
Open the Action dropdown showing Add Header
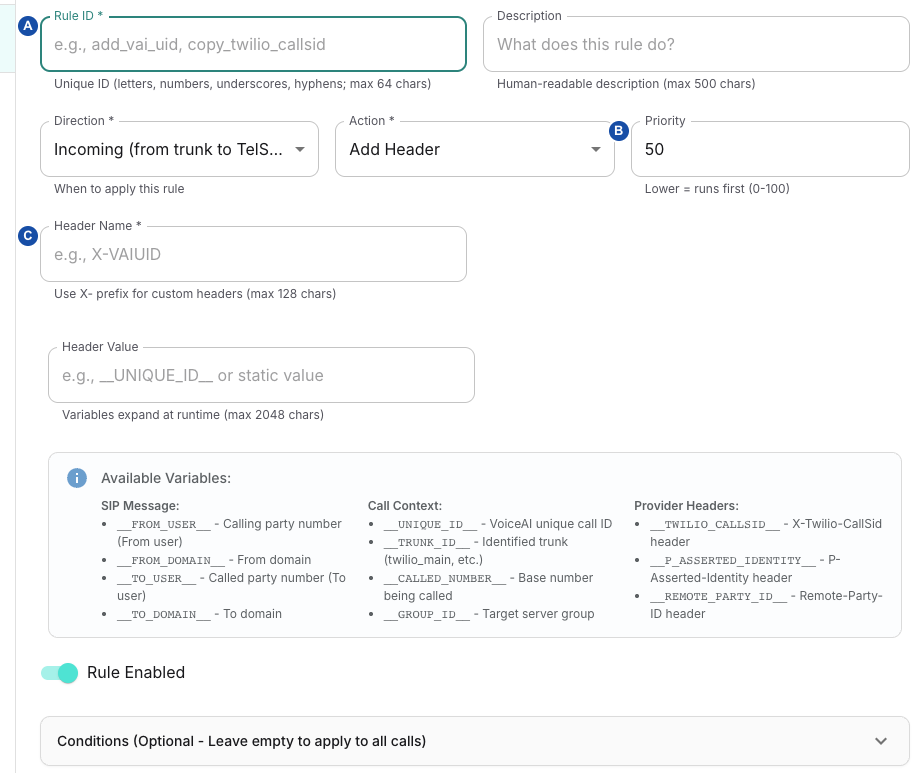click(474, 149)
